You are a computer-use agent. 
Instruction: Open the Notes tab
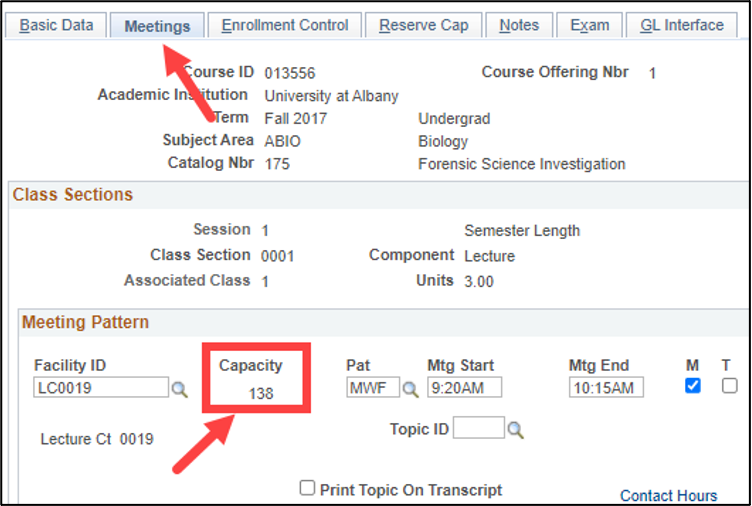(x=519, y=26)
